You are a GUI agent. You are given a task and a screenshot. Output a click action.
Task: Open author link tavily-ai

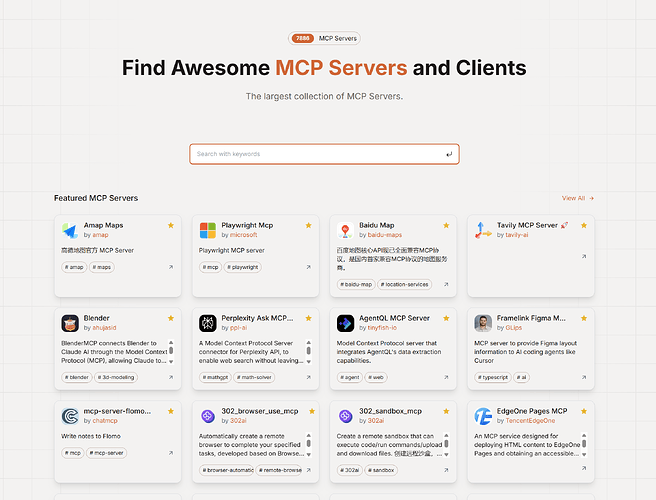click(517, 235)
